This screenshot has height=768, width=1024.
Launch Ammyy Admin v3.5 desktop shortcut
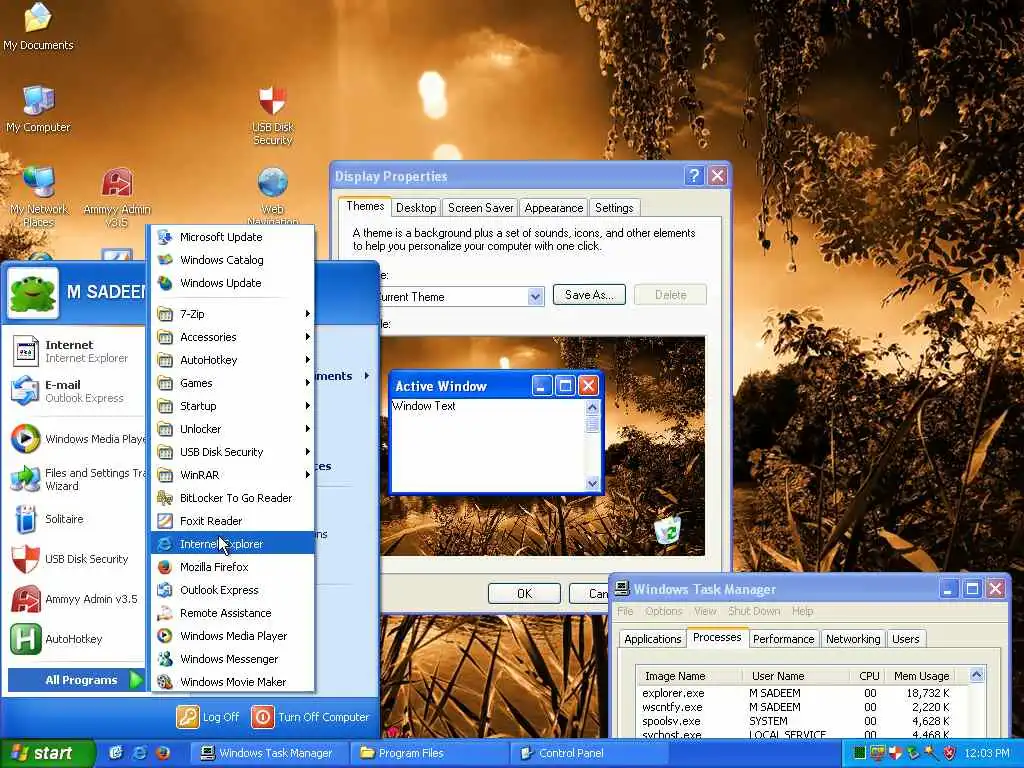coord(117,197)
